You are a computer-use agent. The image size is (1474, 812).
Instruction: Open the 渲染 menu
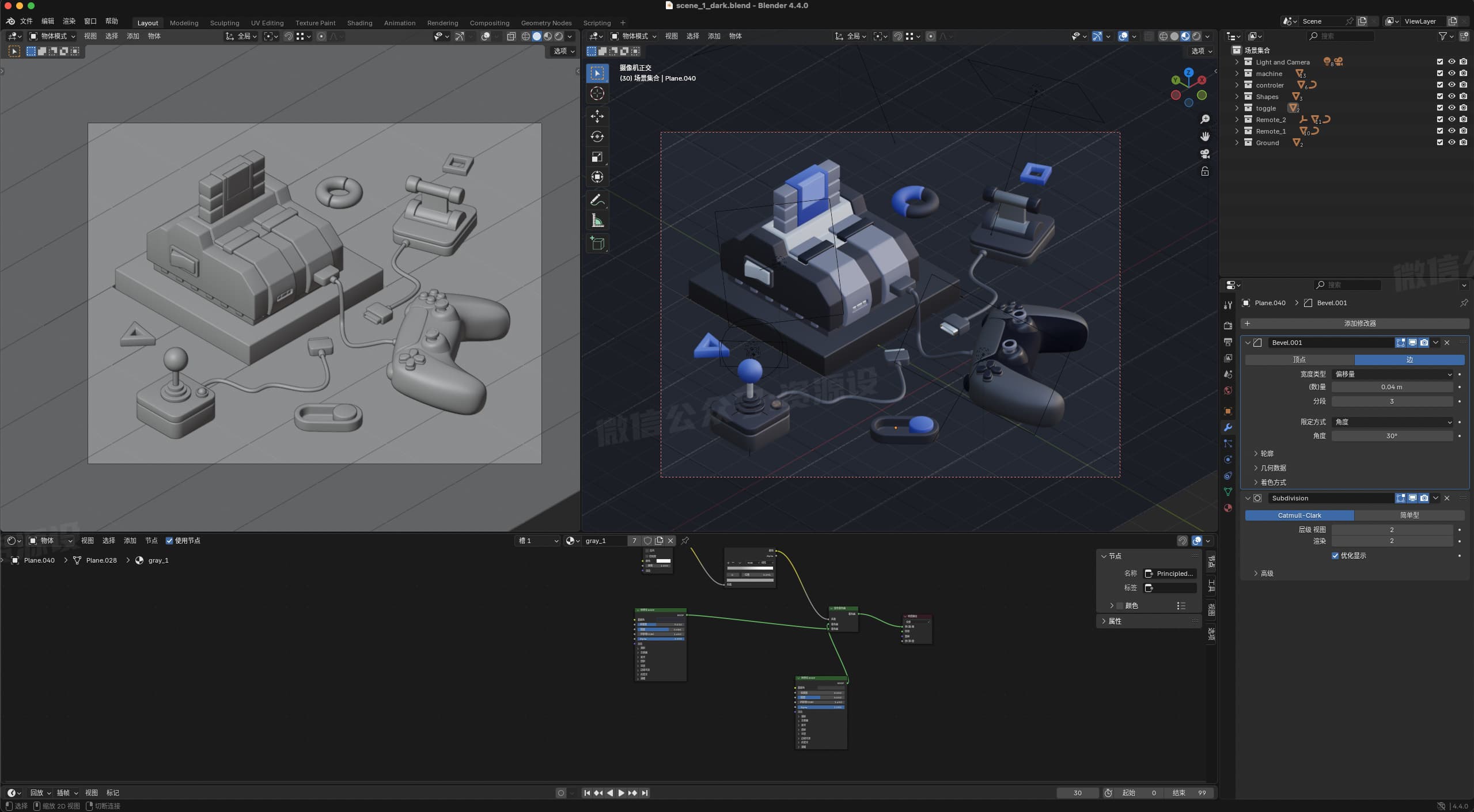pyautogui.click(x=69, y=21)
